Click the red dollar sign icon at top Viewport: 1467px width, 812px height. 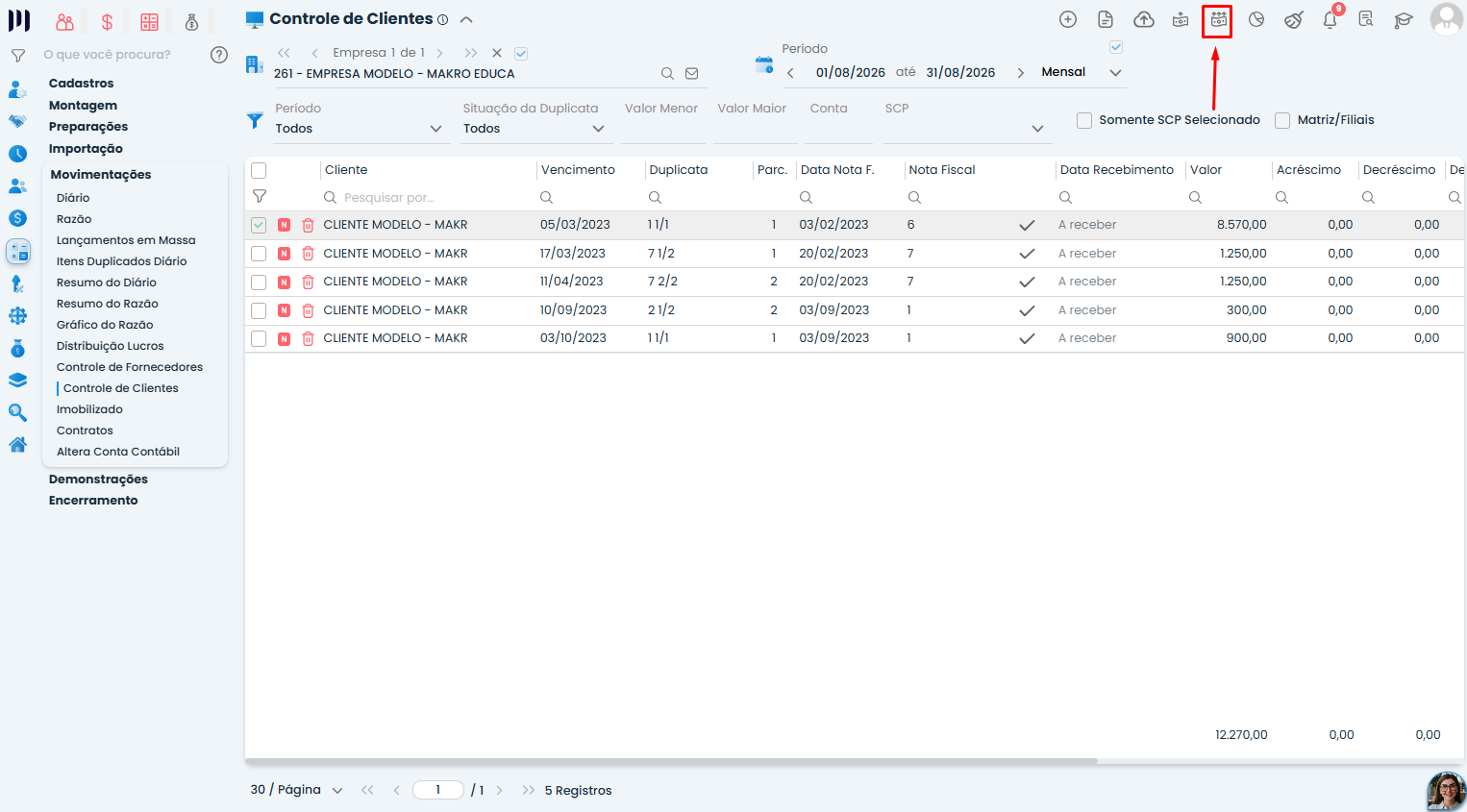click(107, 22)
